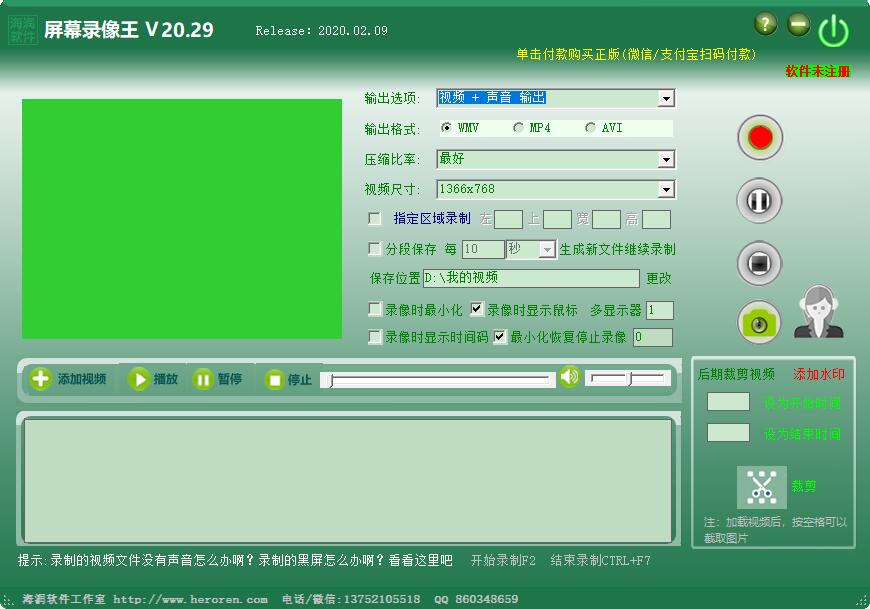The height and width of the screenshot is (609, 870).
Task: Click 添加水印 to add watermark
Action: click(818, 374)
